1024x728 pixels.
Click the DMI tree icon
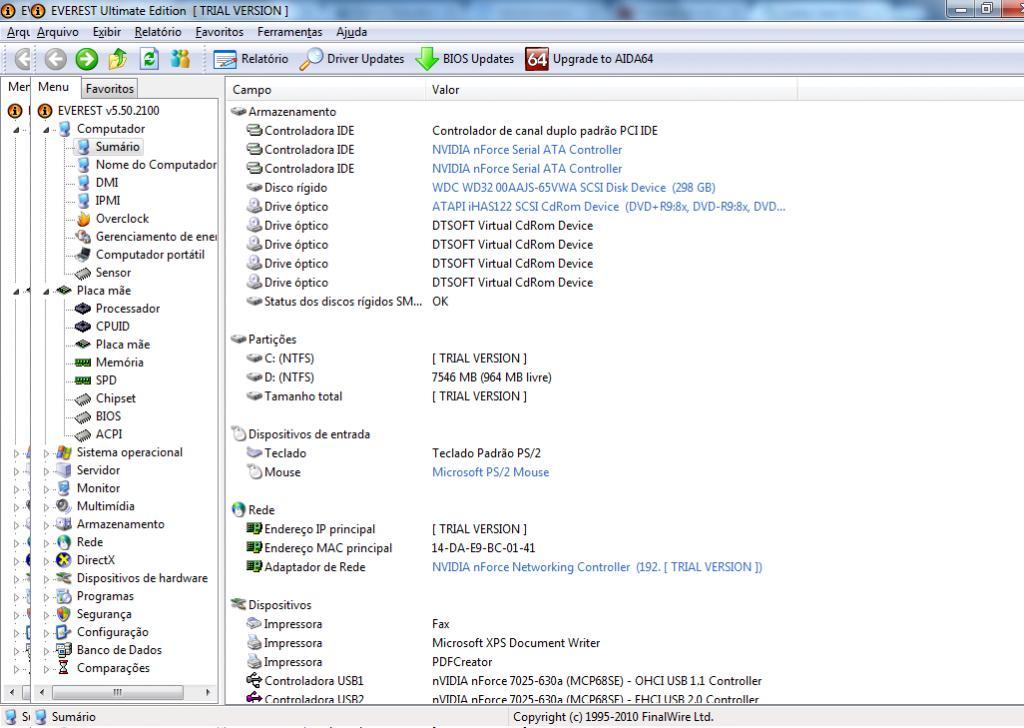point(83,183)
